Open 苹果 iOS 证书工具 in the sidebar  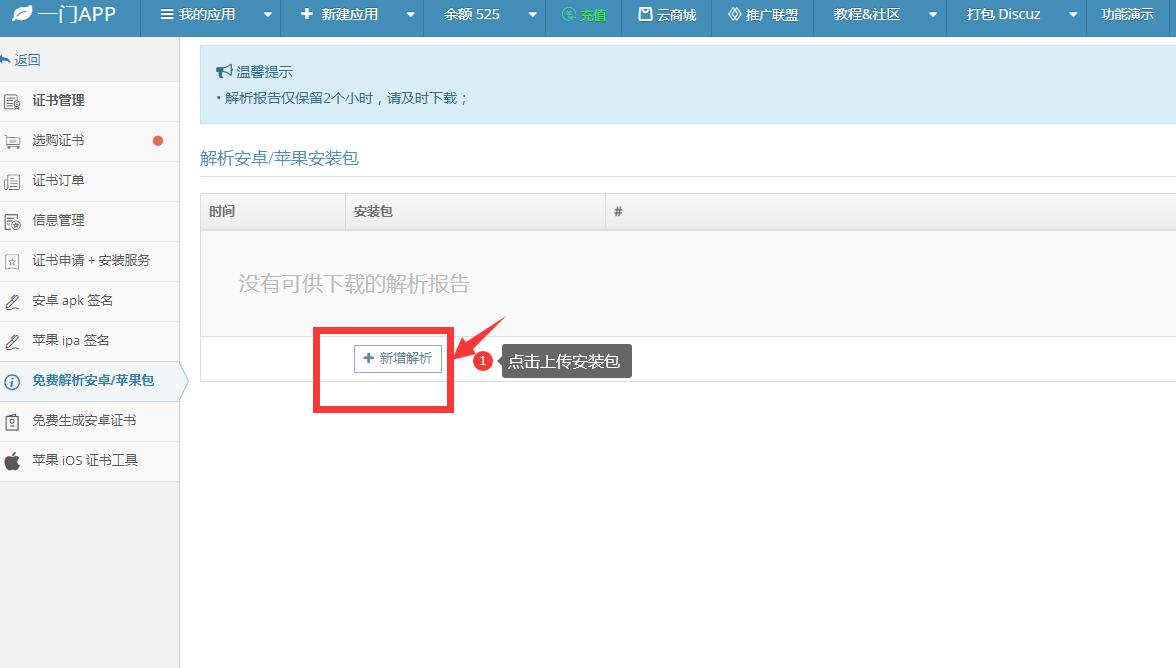click(89, 460)
